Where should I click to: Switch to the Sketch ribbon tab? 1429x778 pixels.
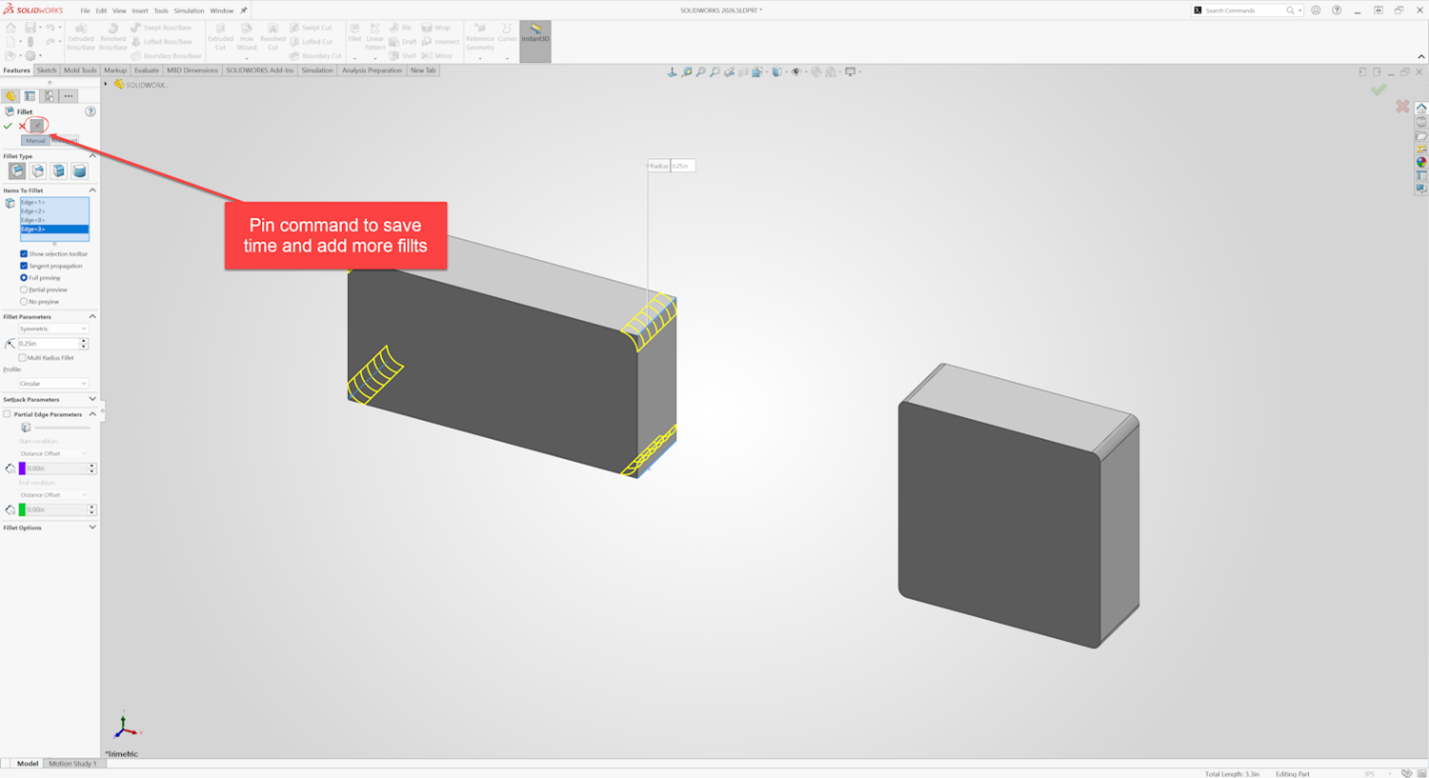pyautogui.click(x=47, y=71)
